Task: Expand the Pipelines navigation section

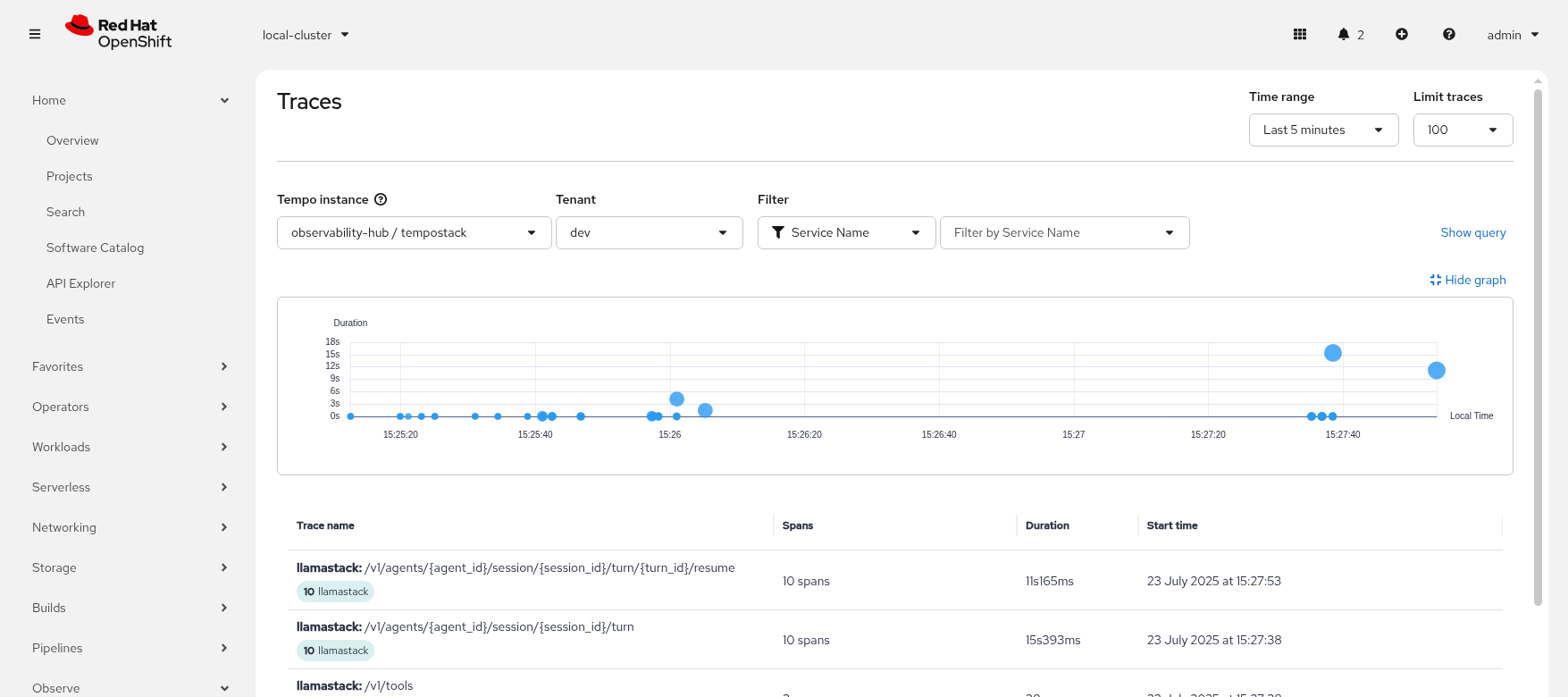Action: pyautogui.click(x=130, y=648)
